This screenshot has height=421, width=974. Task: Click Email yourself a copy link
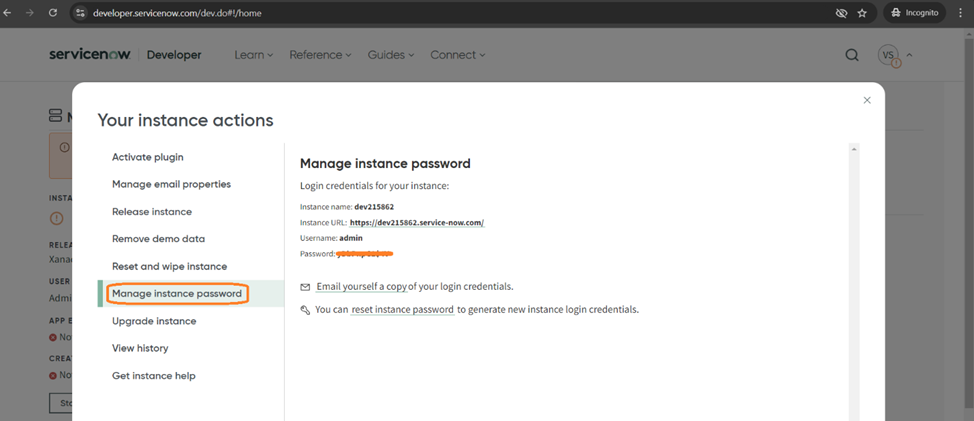[x=361, y=286]
